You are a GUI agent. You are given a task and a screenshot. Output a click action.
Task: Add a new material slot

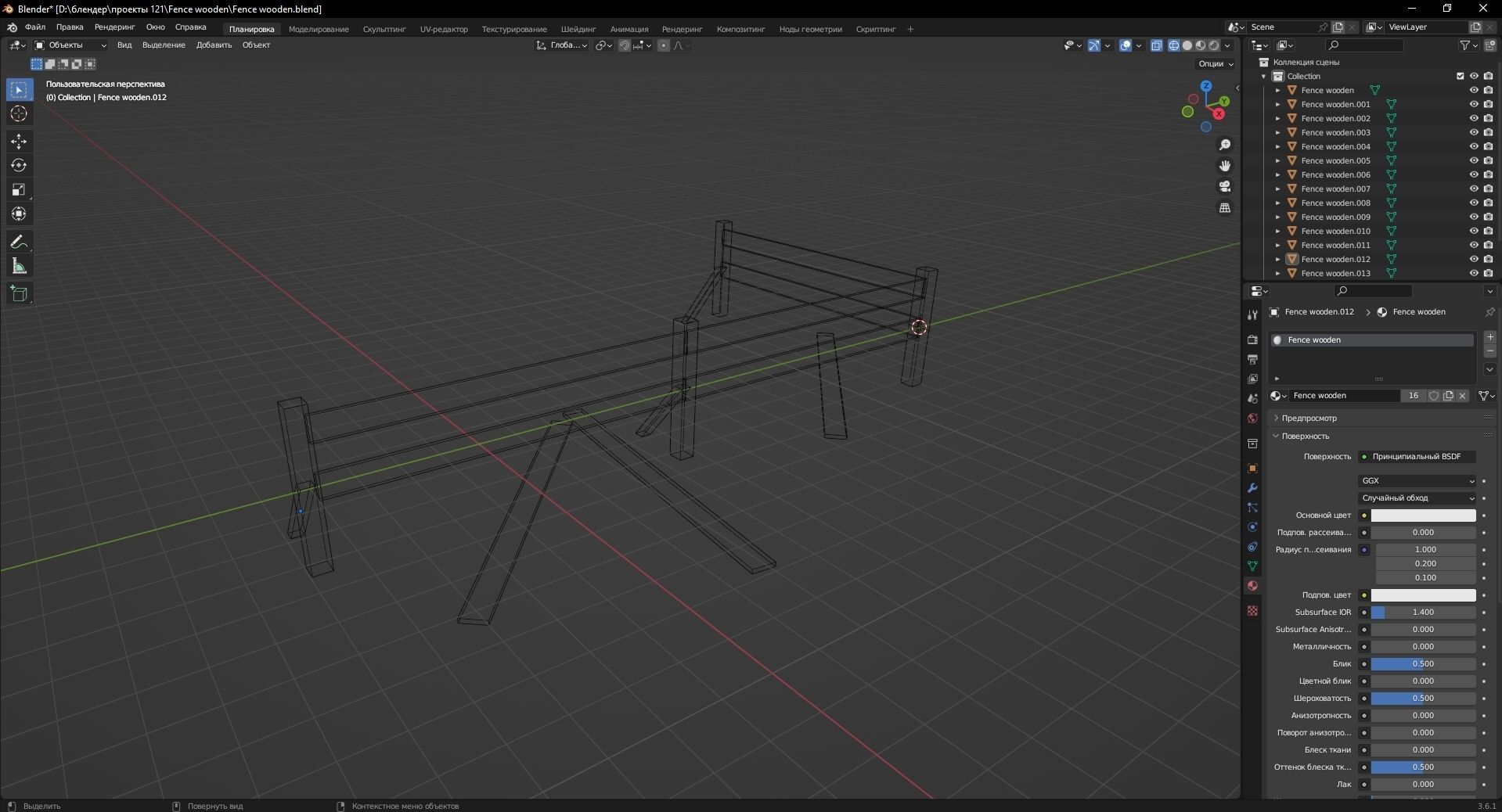pyautogui.click(x=1490, y=337)
